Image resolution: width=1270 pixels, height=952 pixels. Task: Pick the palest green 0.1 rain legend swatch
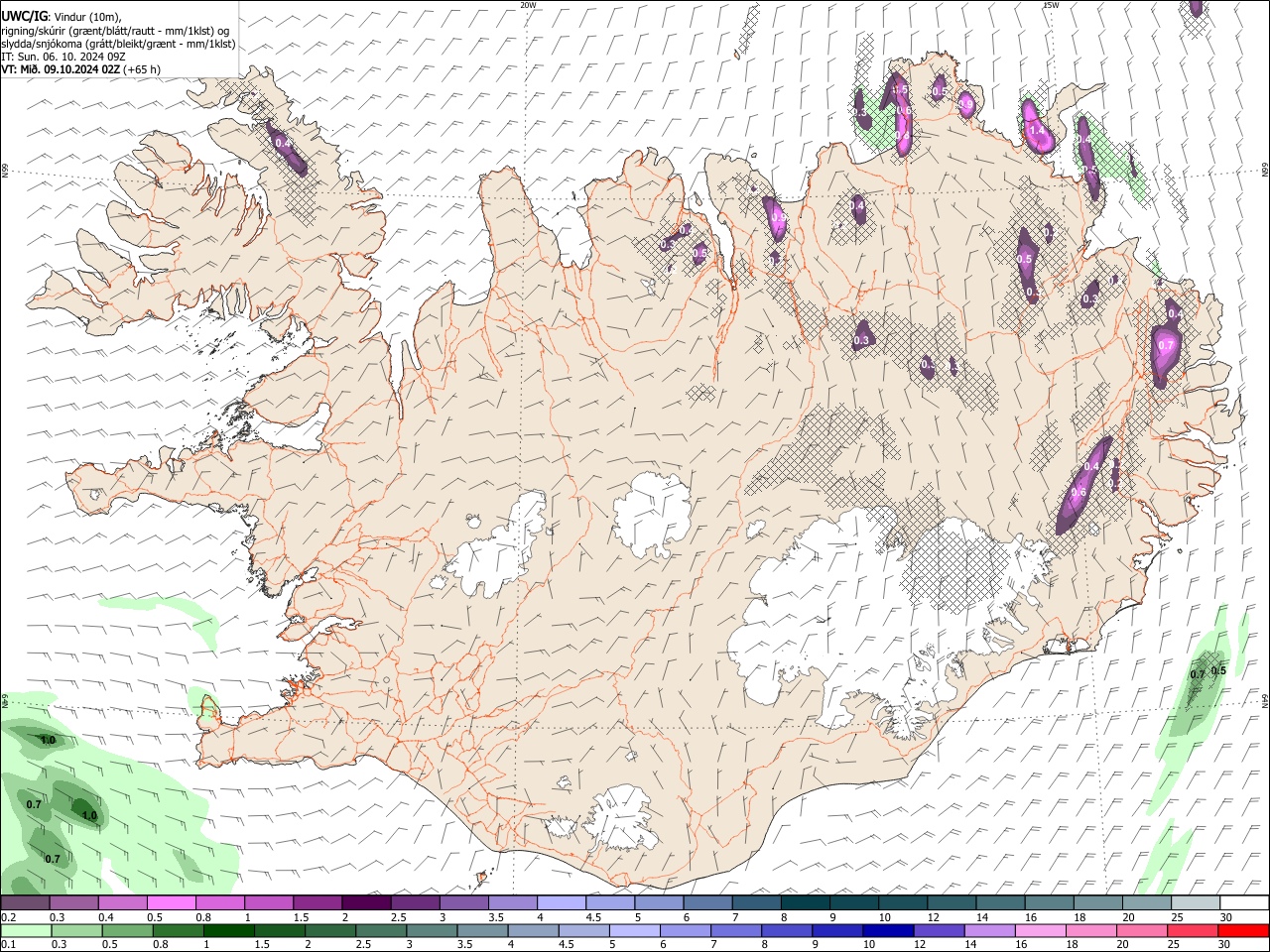[x=26, y=930]
